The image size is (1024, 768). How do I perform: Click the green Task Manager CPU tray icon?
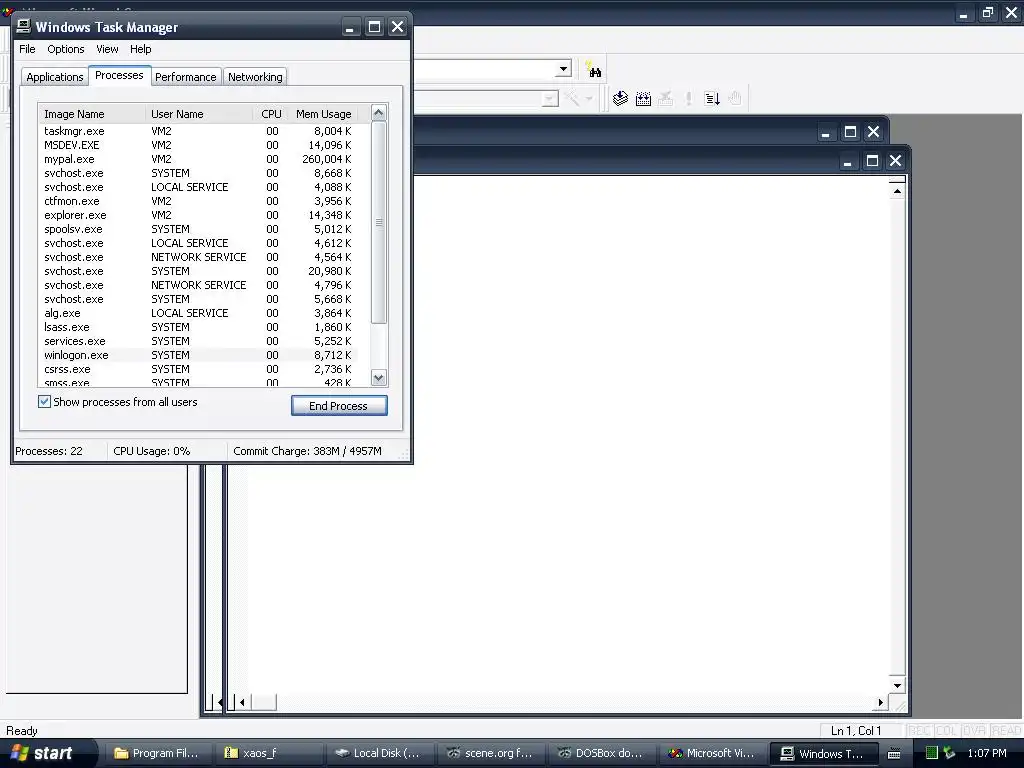pos(932,753)
